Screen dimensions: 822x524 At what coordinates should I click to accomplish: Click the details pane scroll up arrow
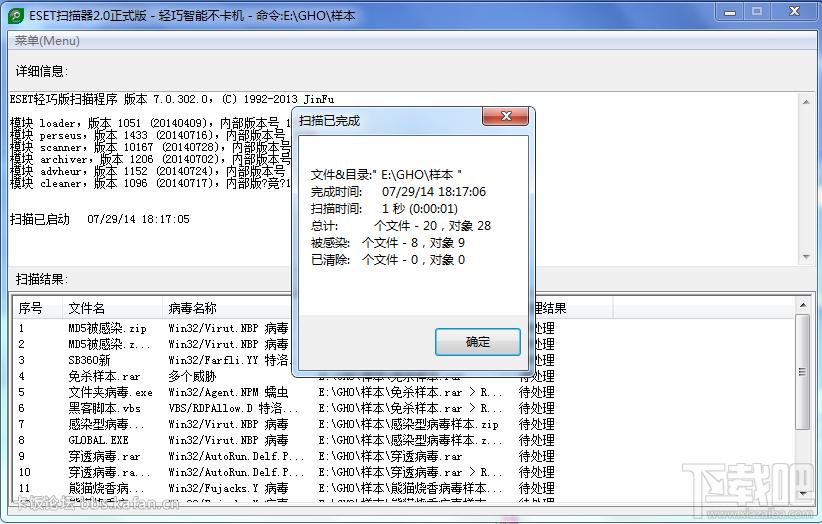coord(806,102)
